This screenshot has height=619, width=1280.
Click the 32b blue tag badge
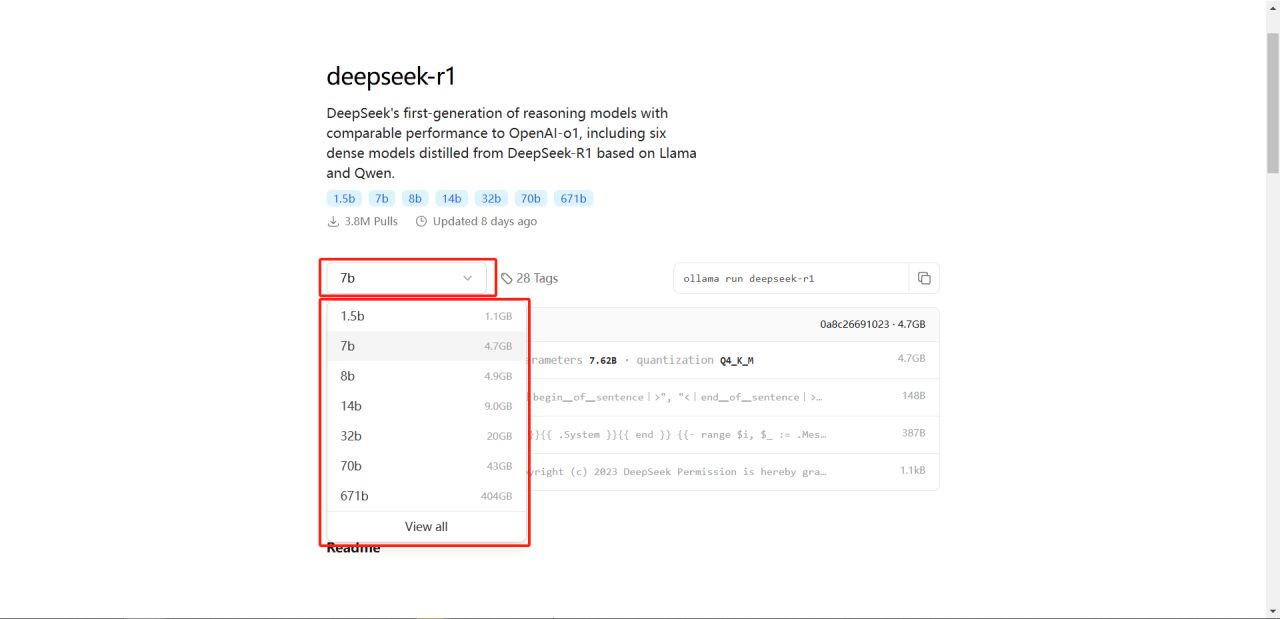pos(491,199)
